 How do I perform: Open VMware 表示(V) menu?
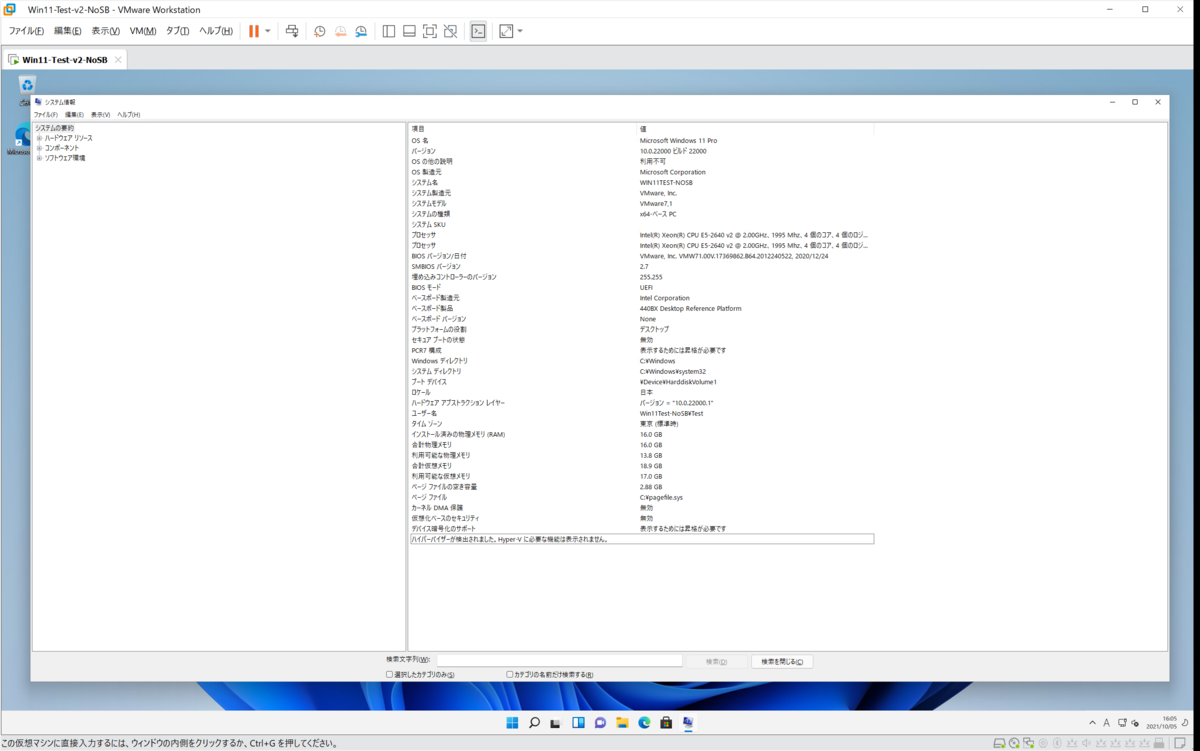pos(105,31)
